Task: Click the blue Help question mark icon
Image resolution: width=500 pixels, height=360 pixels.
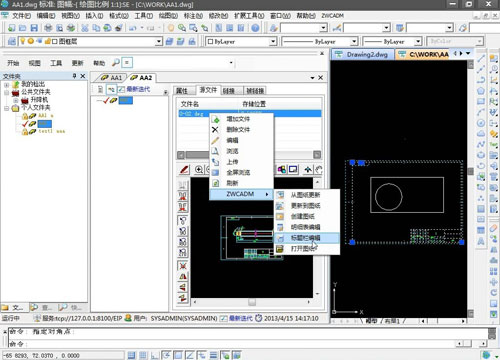Action: pos(255,28)
